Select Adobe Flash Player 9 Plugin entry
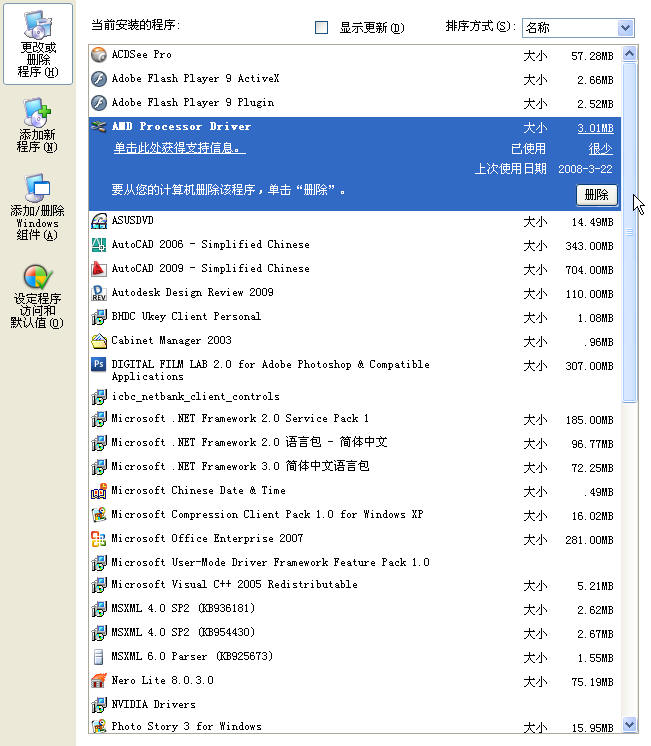This screenshot has width=651, height=746. 355,103
